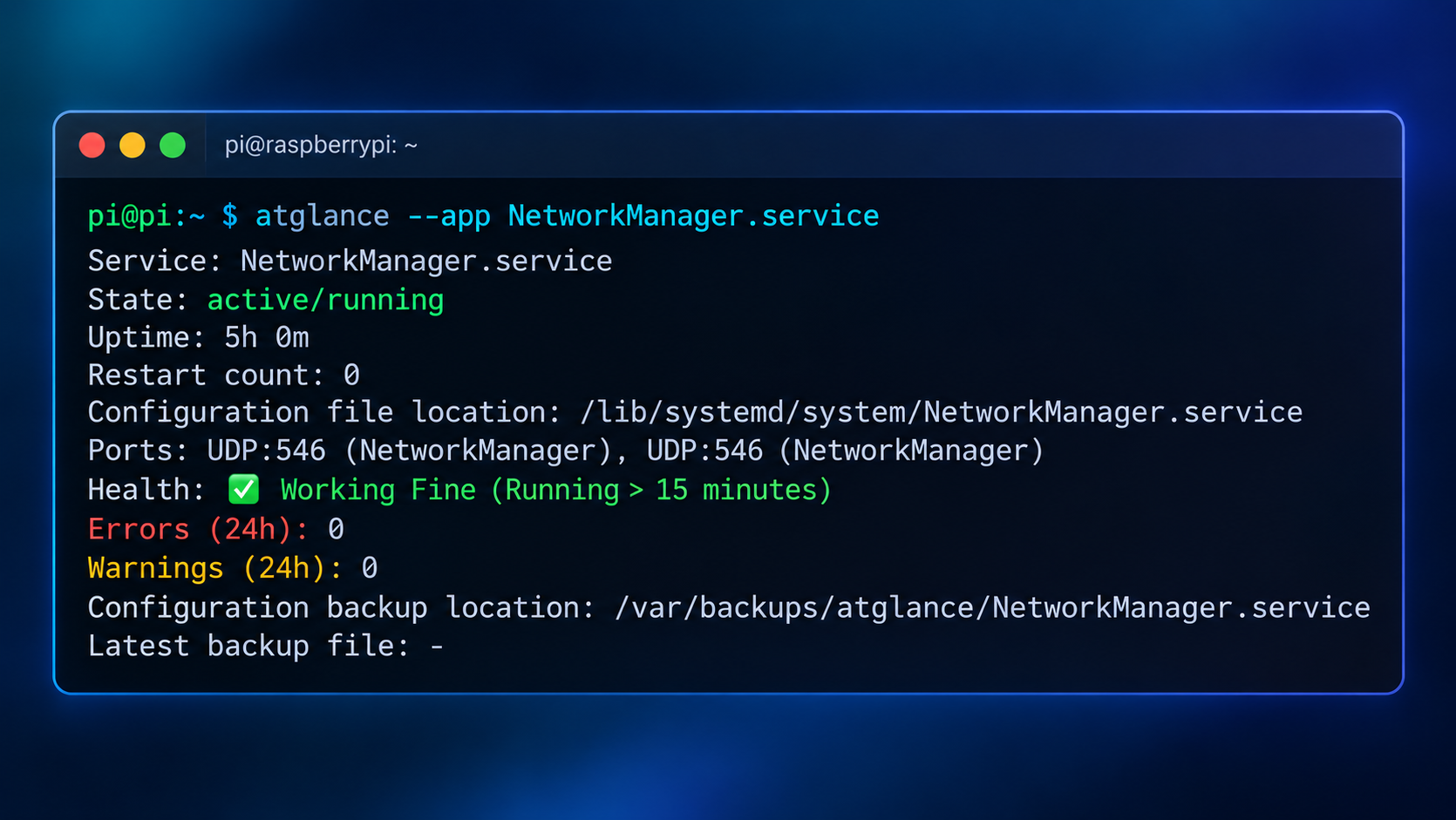Image resolution: width=1456 pixels, height=820 pixels.
Task: Click the path '/var/backups/atglance/NetworkManager.service'
Action: coord(992,607)
